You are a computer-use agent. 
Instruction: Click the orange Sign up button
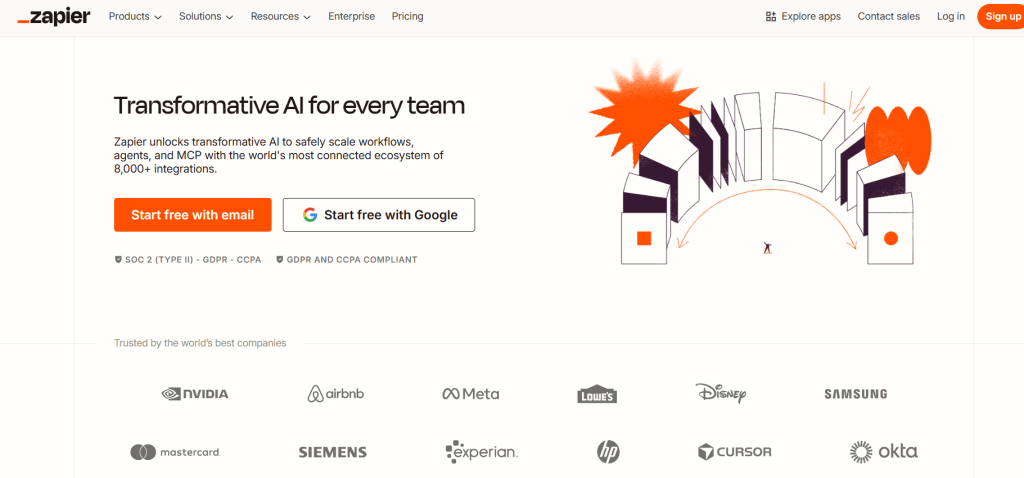point(1002,16)
